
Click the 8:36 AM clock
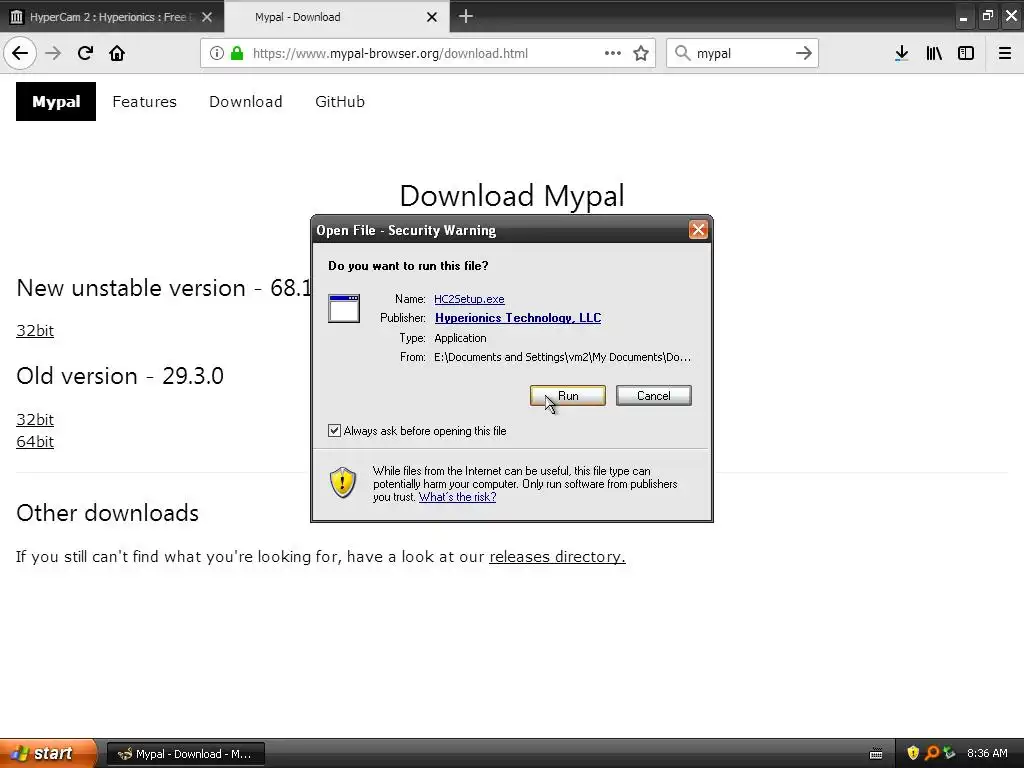pos(987,753)
